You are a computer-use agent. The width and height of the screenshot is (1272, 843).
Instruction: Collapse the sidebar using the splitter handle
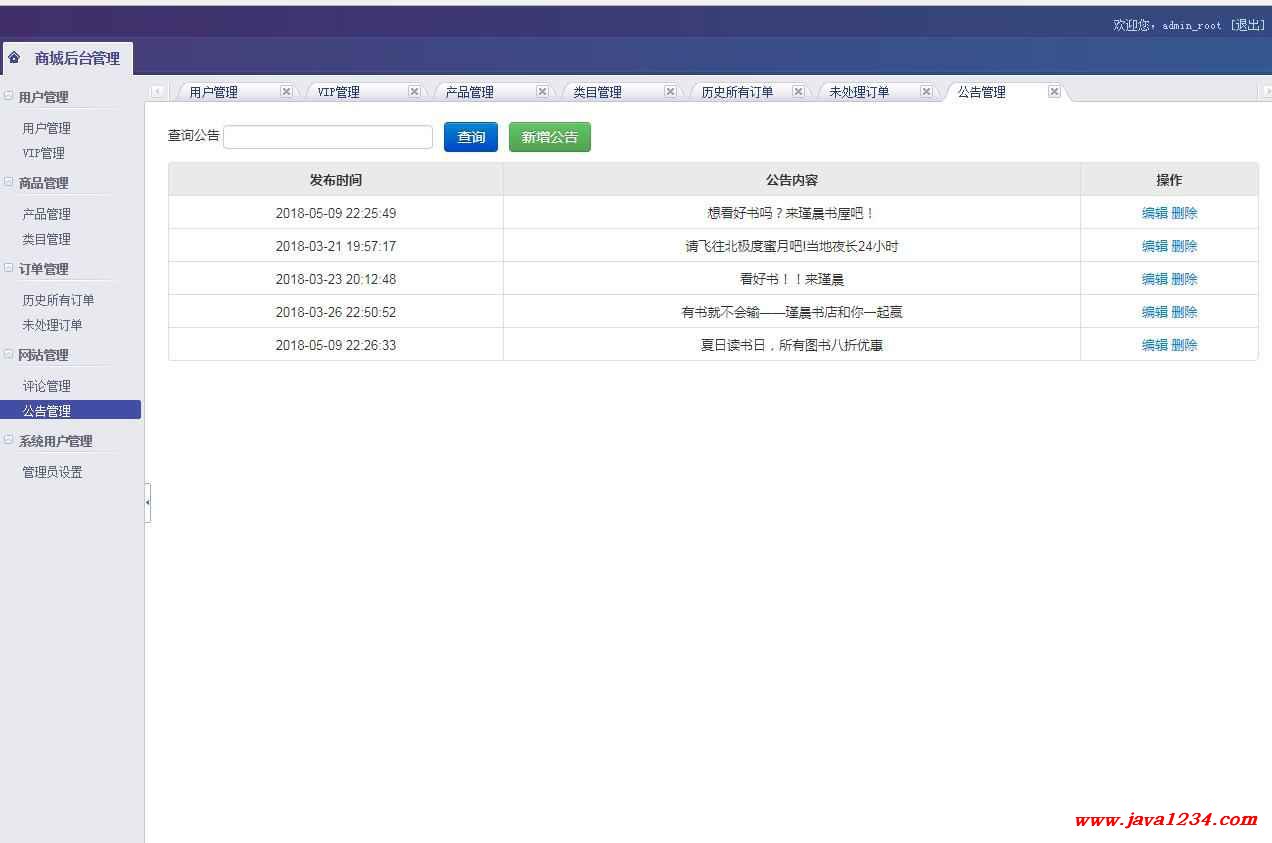pos(148,503)
